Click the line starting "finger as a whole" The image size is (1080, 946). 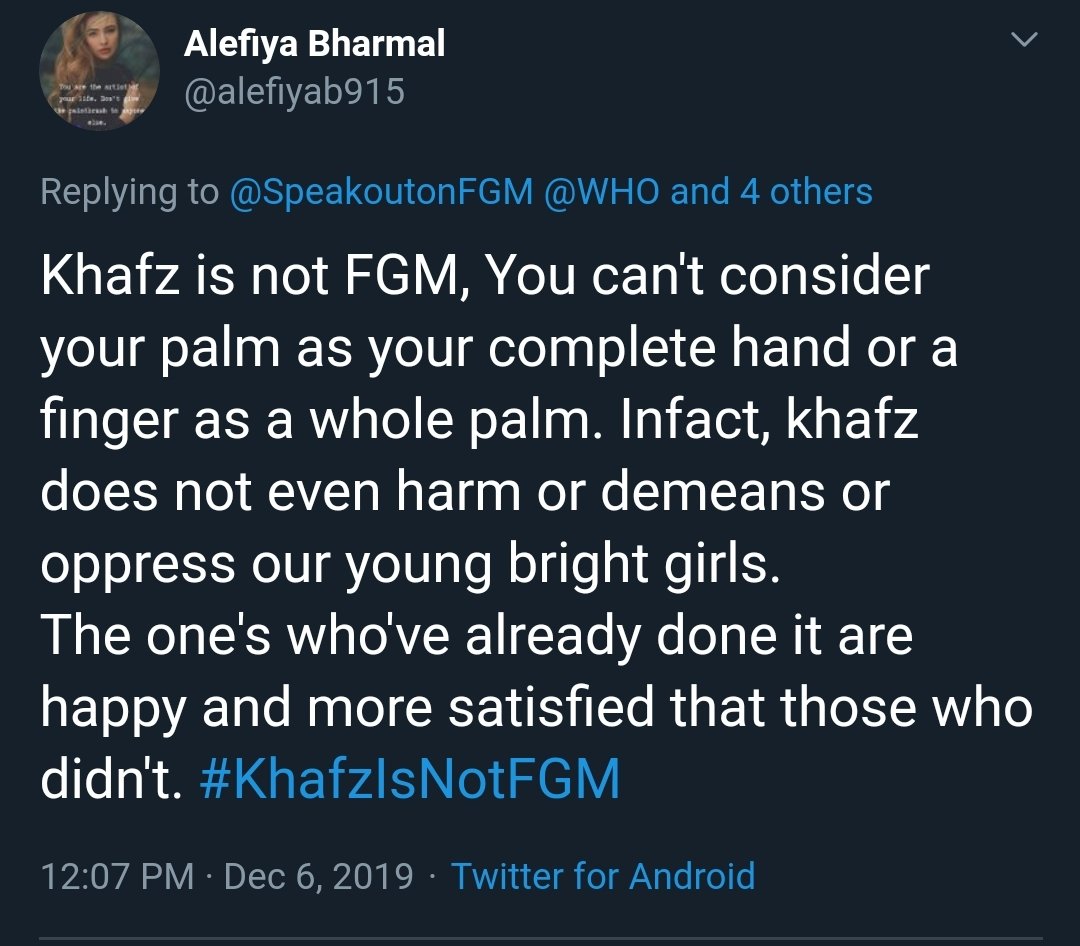pos(480,421)
